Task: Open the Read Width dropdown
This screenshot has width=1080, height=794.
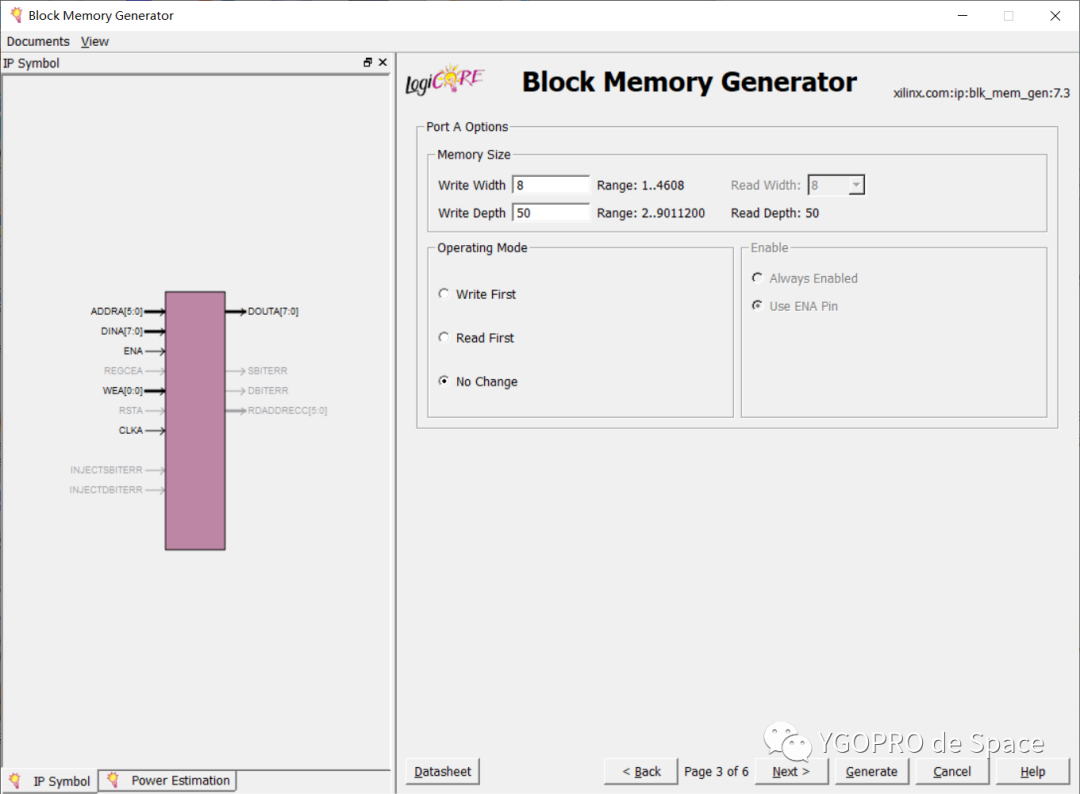Action: [856, 185]
